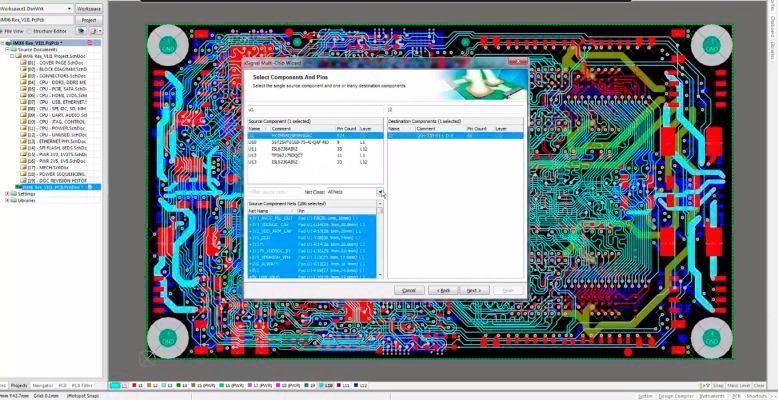Open [14] - SPI FLASH, LEDS sheet
Screen dimensions: 778x400
(53, 148)
